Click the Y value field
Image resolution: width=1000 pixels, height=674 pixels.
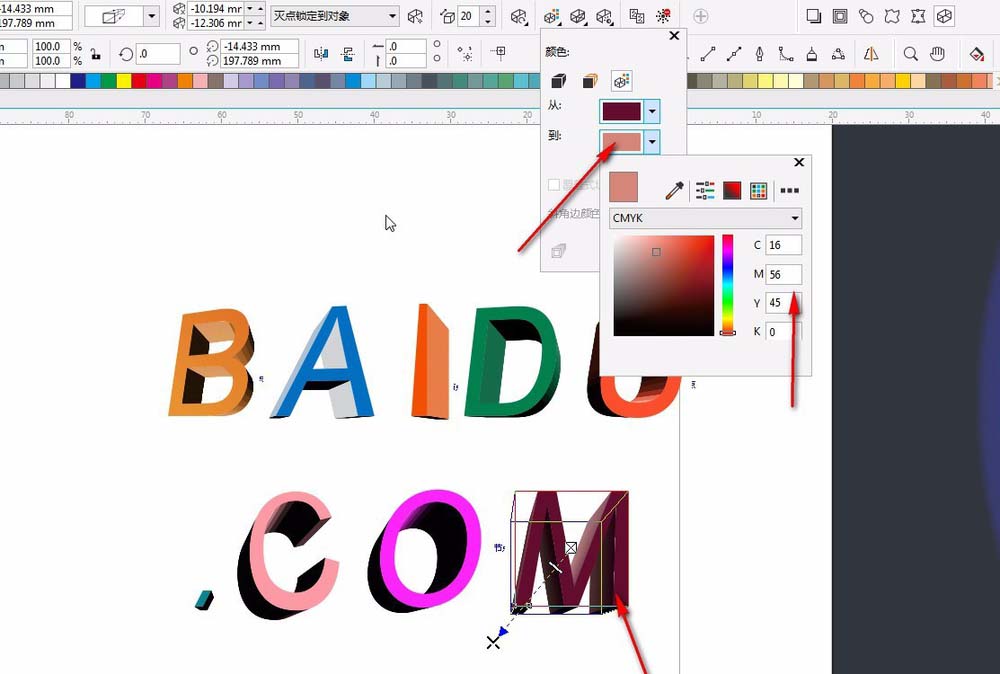pyautogui.click(x=783, y=303)
